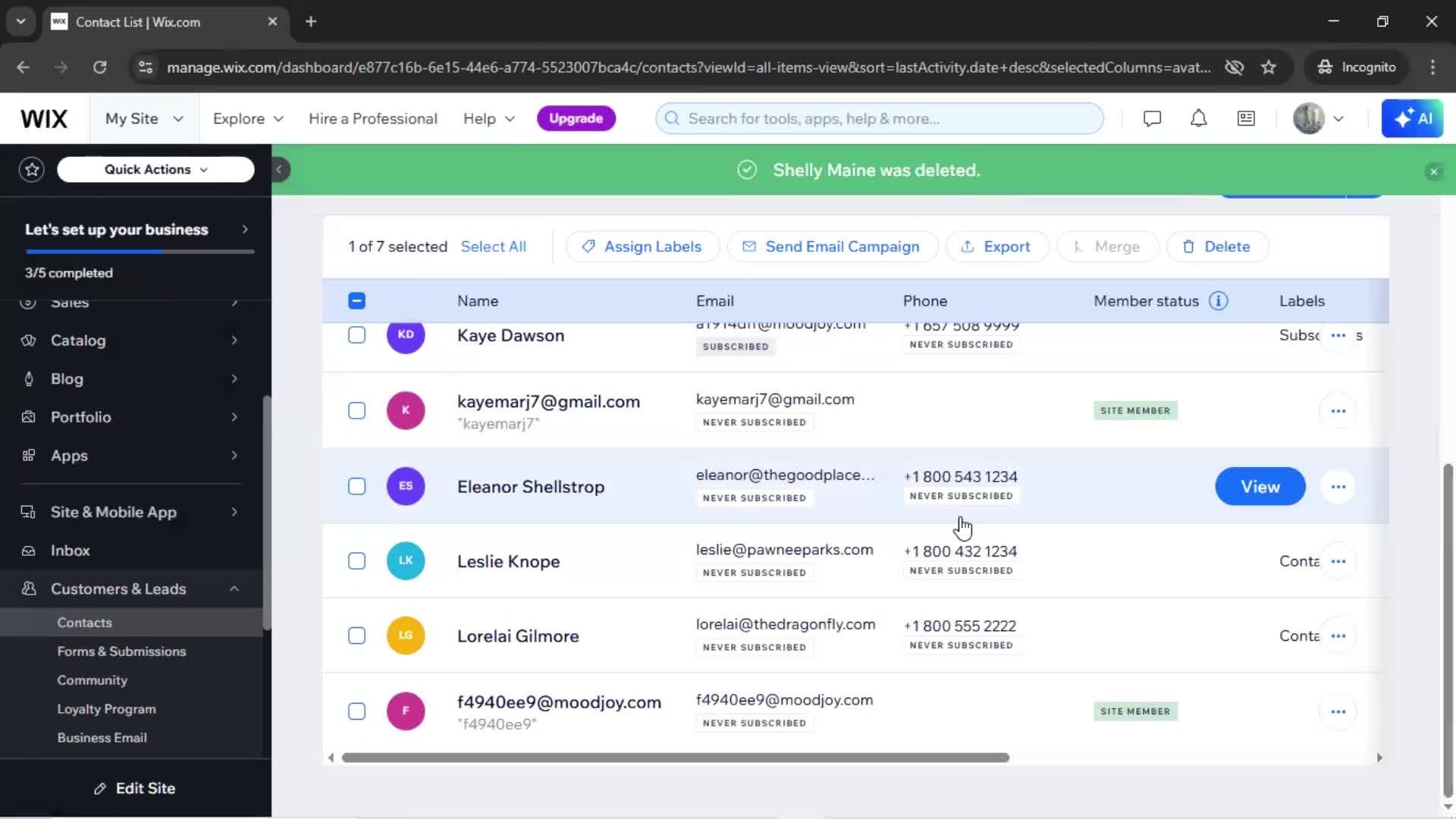Open the Help dropdown menu
The height and width of the screenshot is (819, 1456).
click(489, 119)
